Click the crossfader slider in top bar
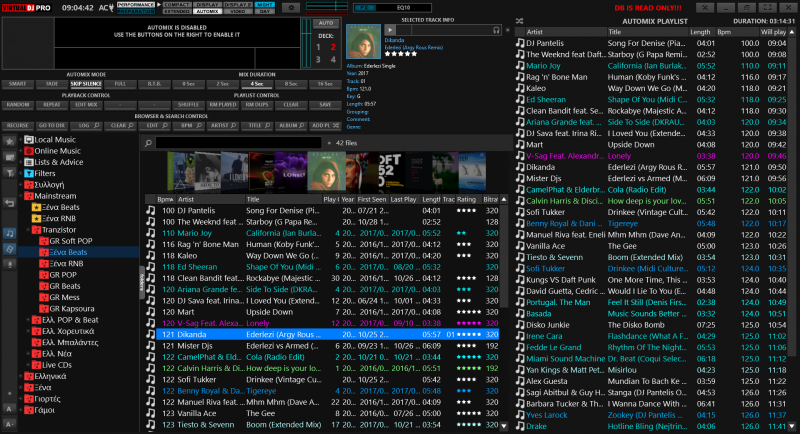The width and height of the screenshot is (800, 434). point(327,7)
